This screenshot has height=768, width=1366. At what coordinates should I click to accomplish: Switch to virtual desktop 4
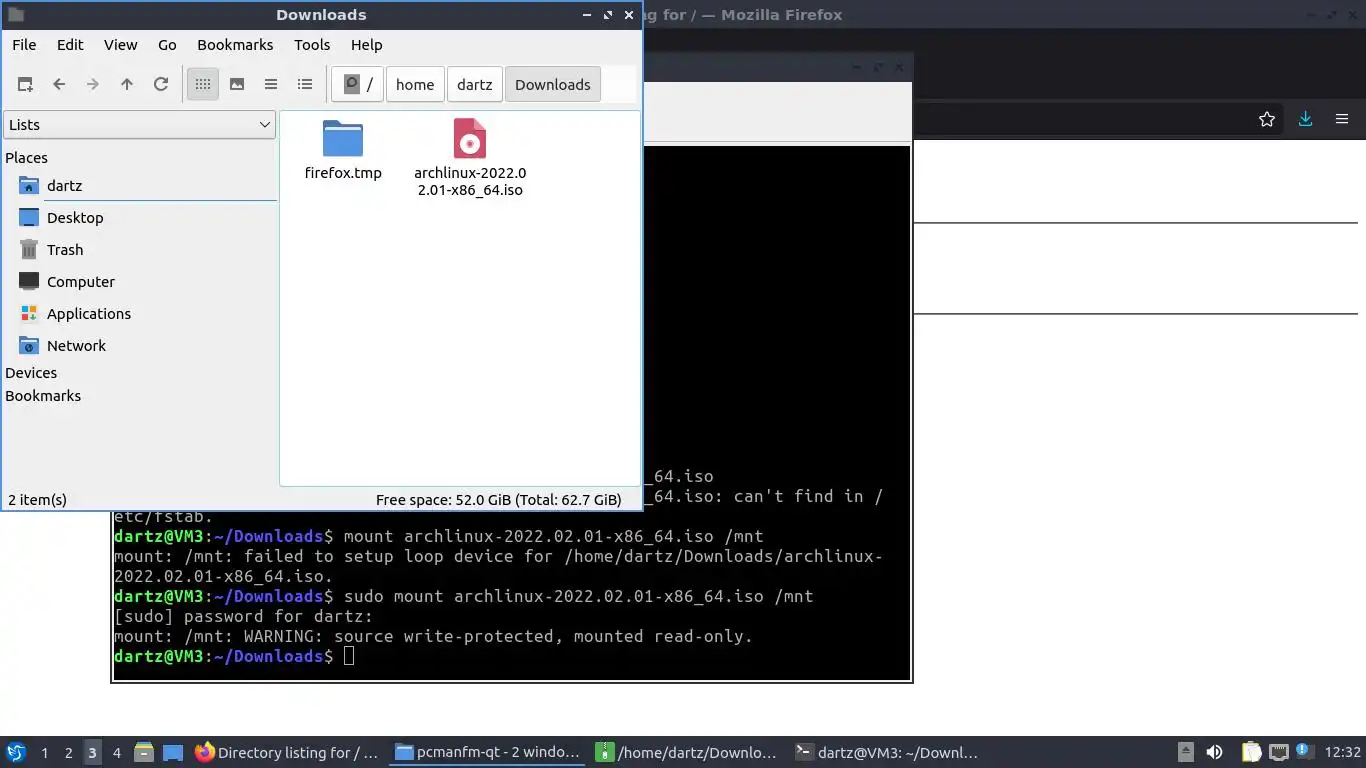(117, 753)
